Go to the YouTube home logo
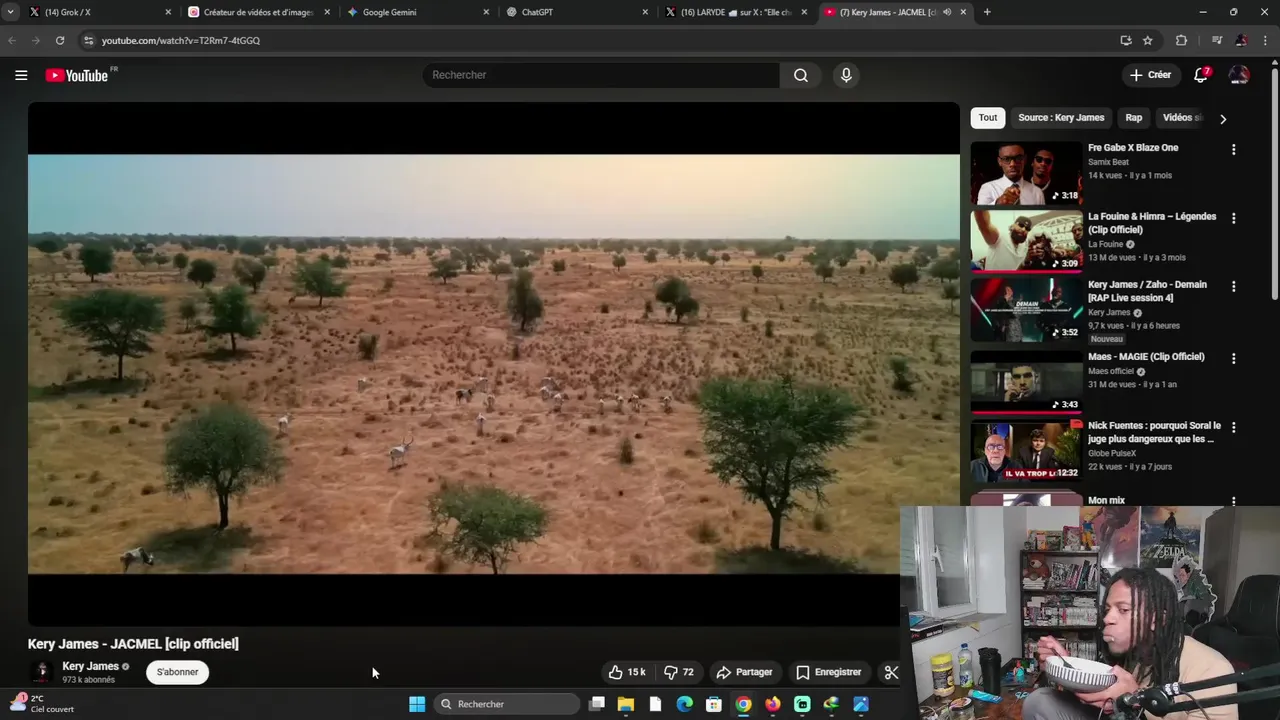Viewport: 1280px width, 720px height. (79, 75)
